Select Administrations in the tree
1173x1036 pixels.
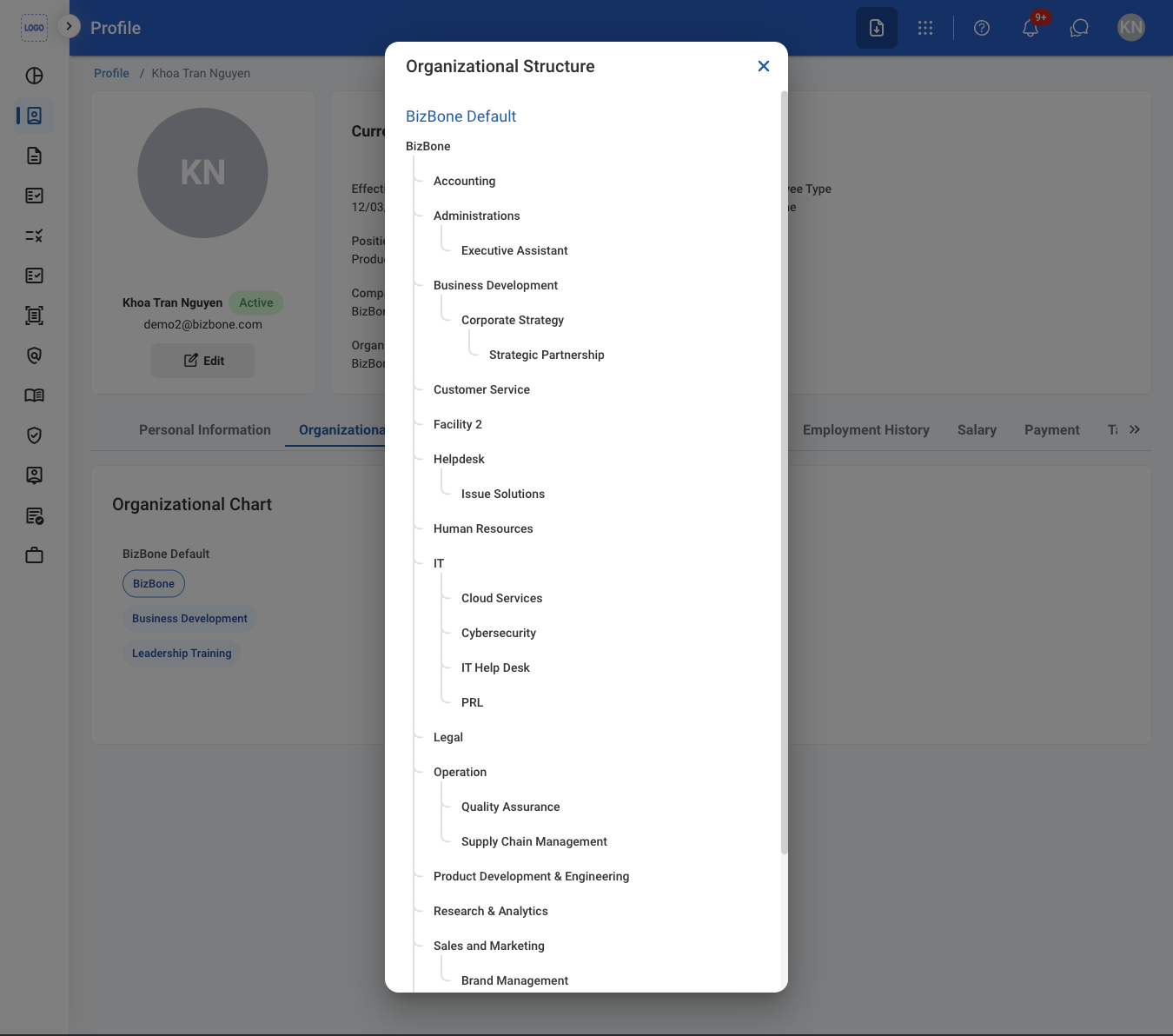pyautogui.click(x=477, y=216)
